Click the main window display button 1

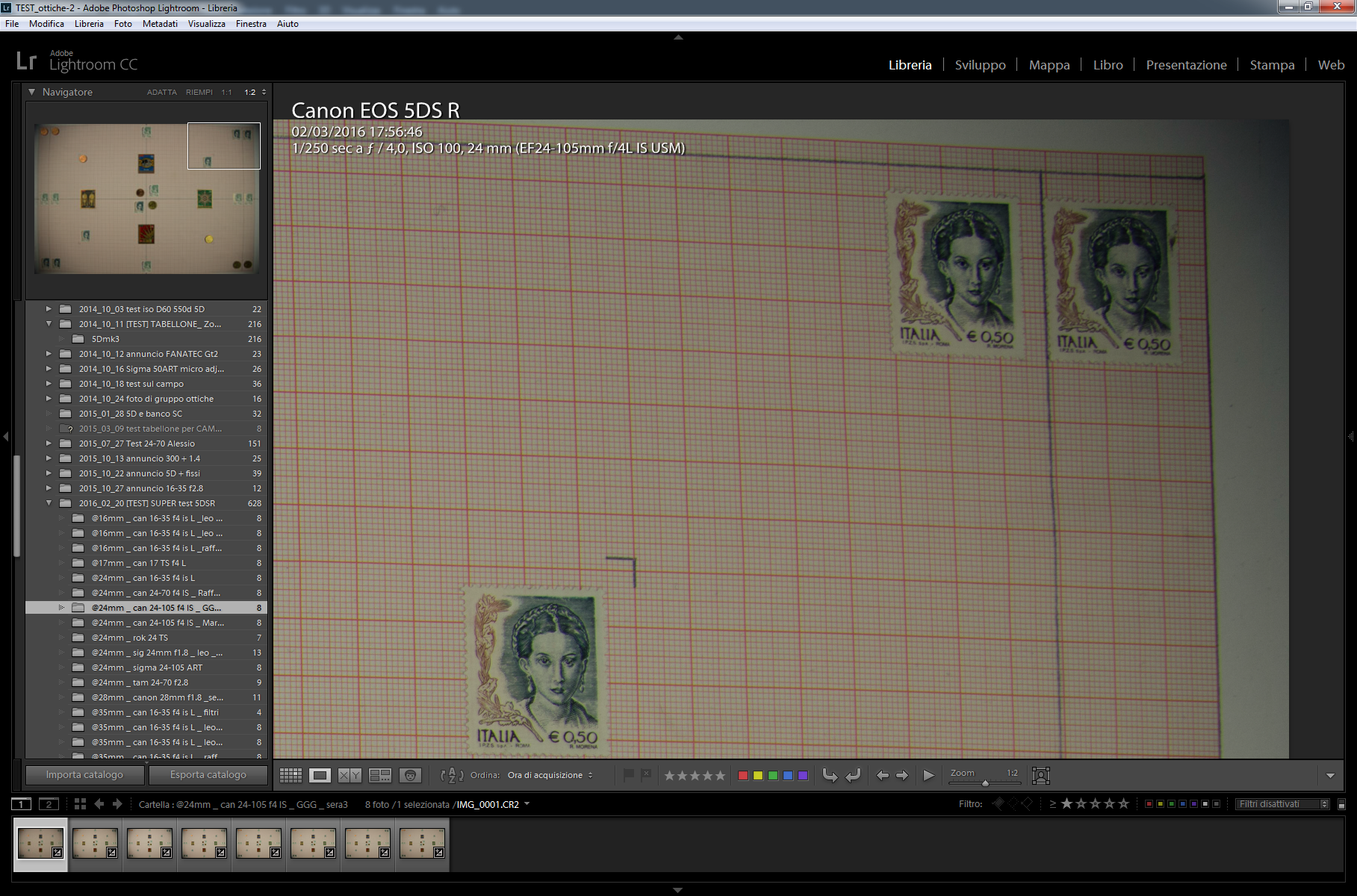pos(22,804)
